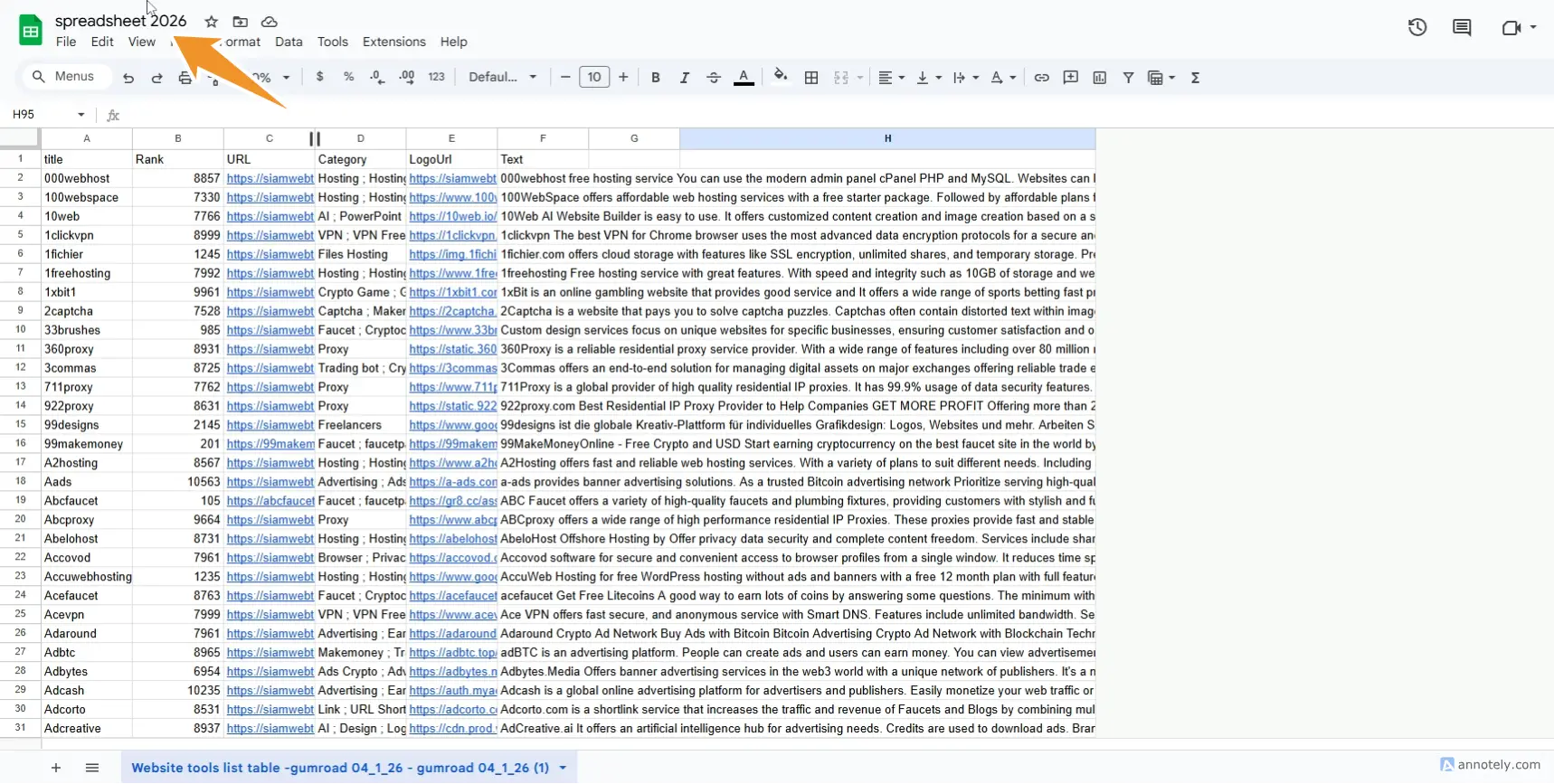Open the insert link tool
Image resolution: width=1554 pixels, height=784 pixels.
(x=1041, y=78)
